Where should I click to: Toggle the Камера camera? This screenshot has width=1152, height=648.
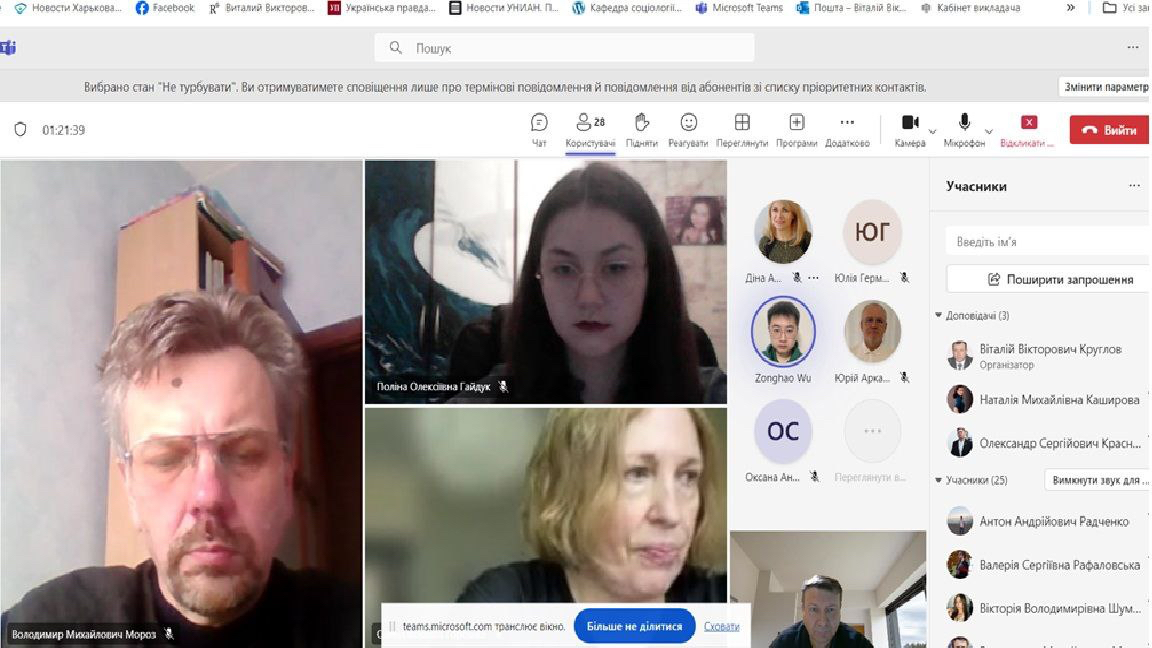click(x=910, y=129)
